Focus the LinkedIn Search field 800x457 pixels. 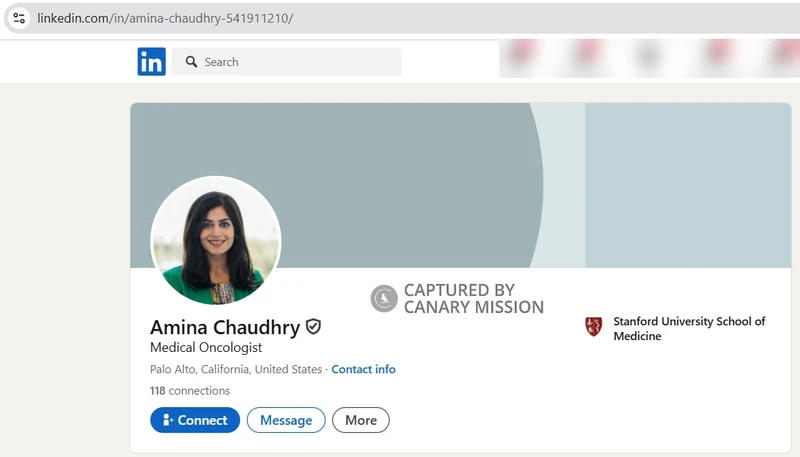click(x=286, y=62)
